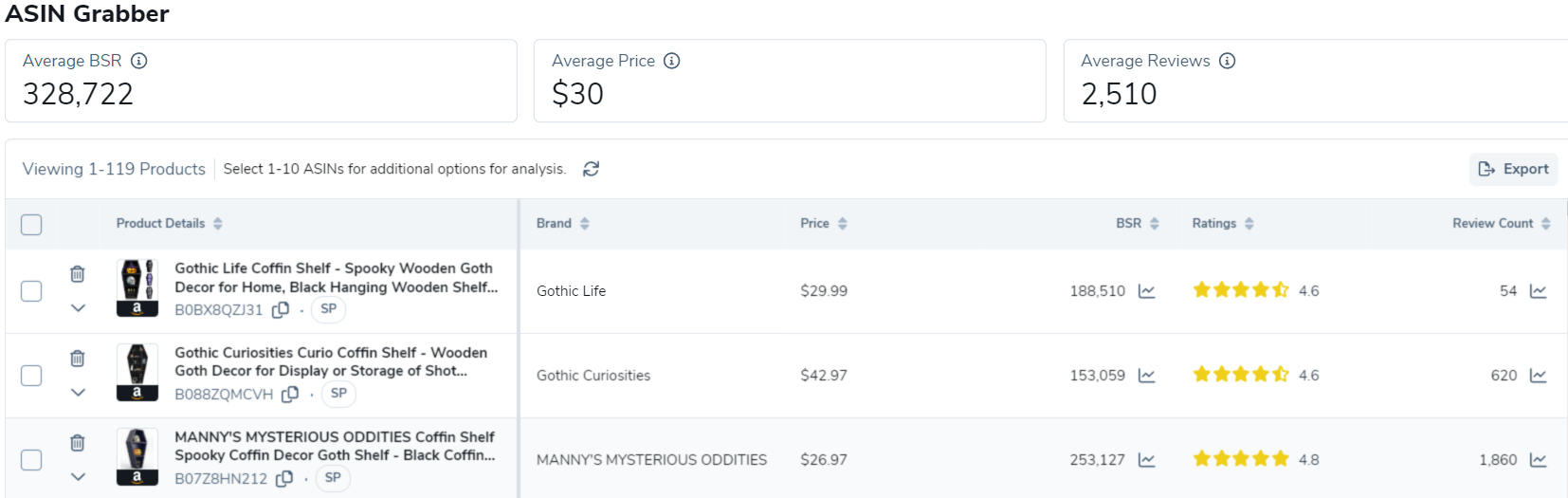This screenshot has height=498, width=1568.
Task: Copy ASIN B0BX8QZJ31 to clipboard
Action: pos(281,309)
